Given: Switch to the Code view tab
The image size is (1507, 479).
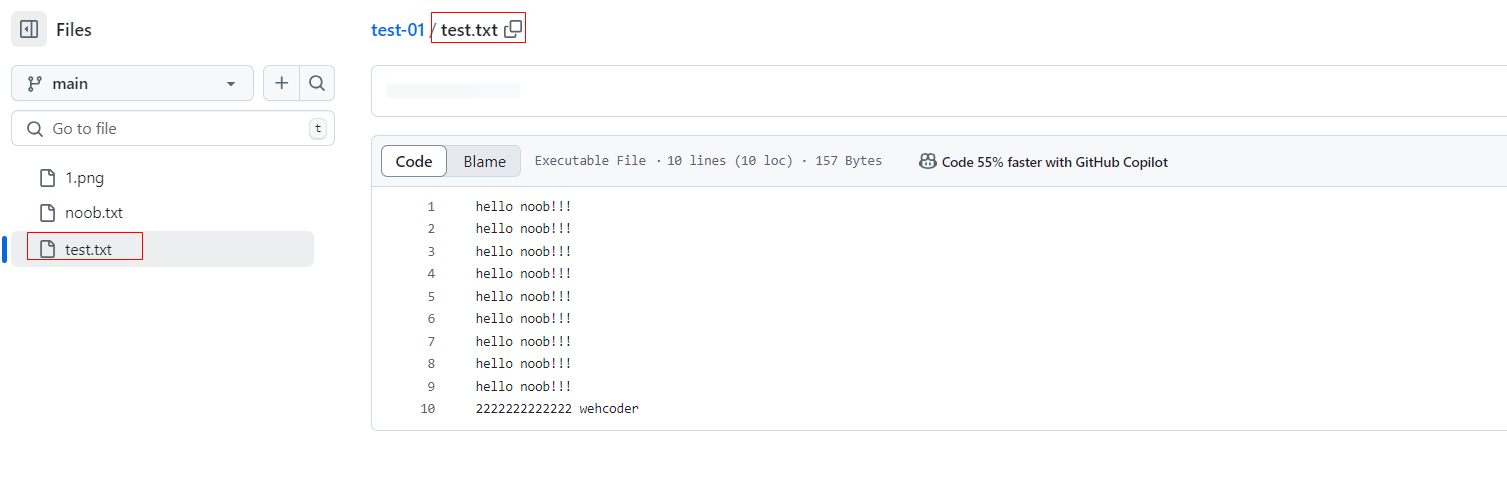Looking at the screenshot, I should (x=414, y=161).
